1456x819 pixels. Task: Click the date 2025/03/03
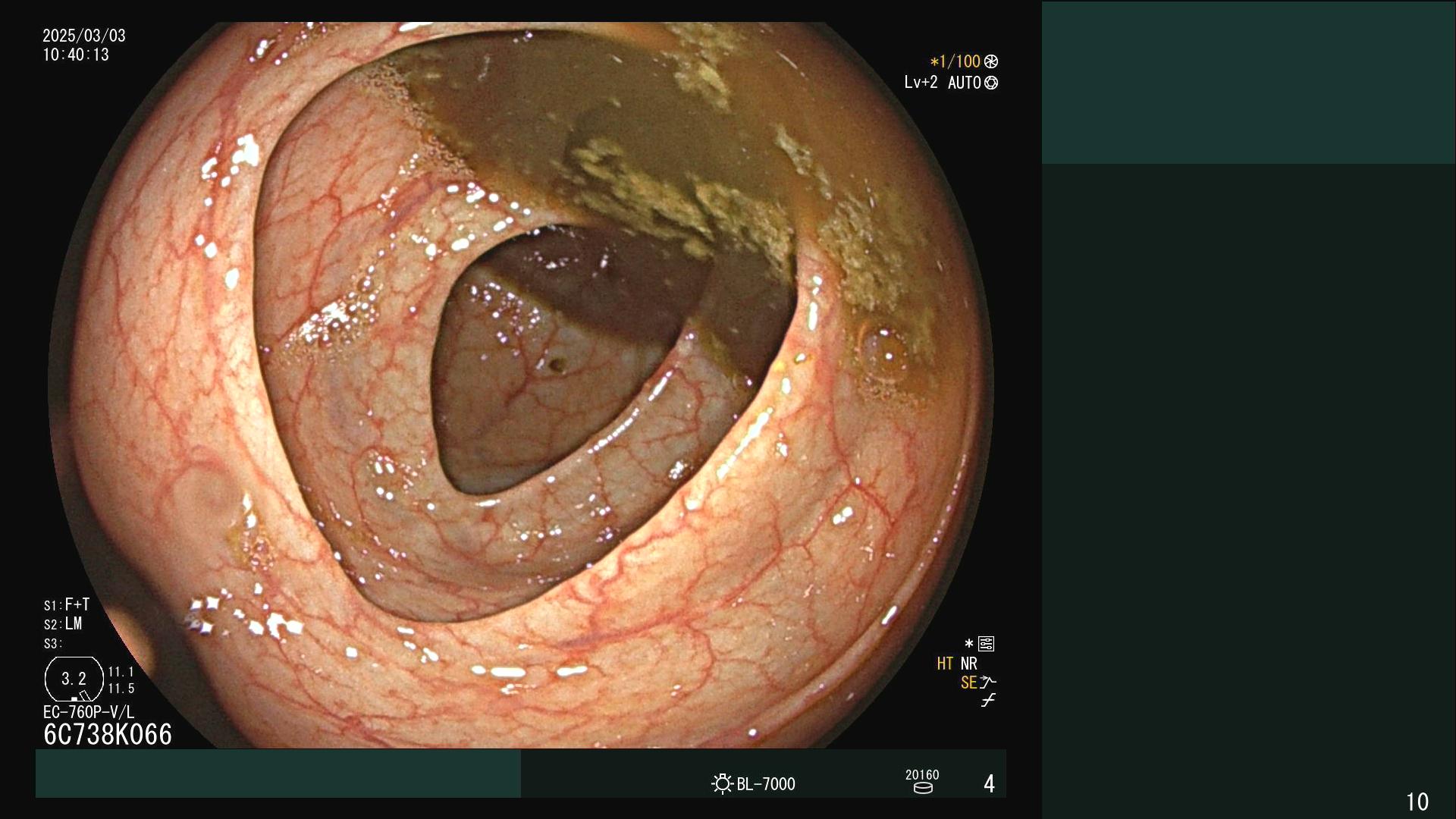pos(84,36)
